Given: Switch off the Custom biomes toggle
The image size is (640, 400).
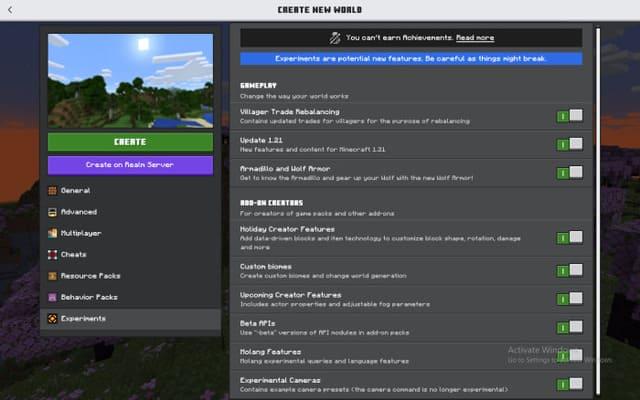Looking at the screenshot, I should (569, 270).
